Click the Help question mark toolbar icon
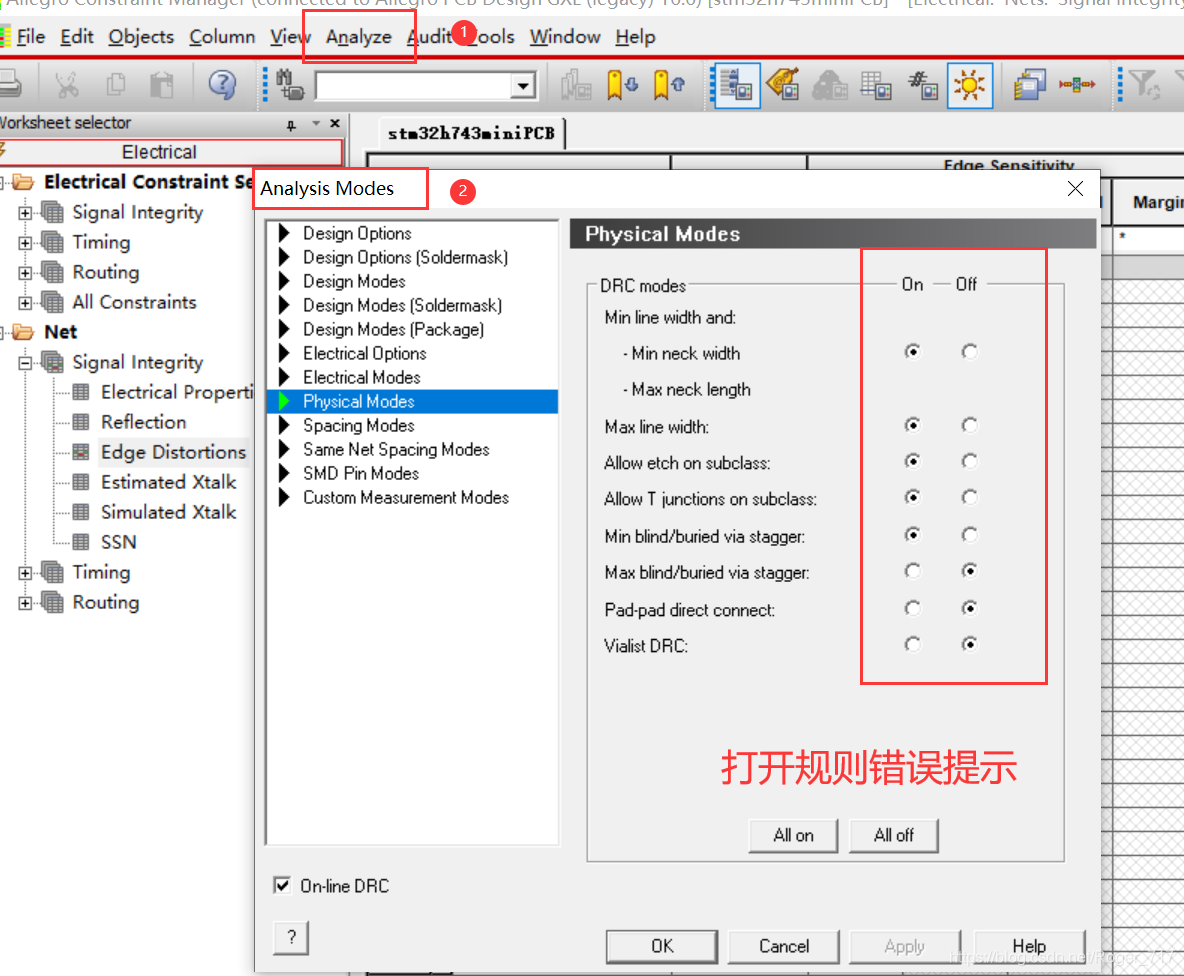The height and width of the screenshot is (976, 1184). click(222, 86)
